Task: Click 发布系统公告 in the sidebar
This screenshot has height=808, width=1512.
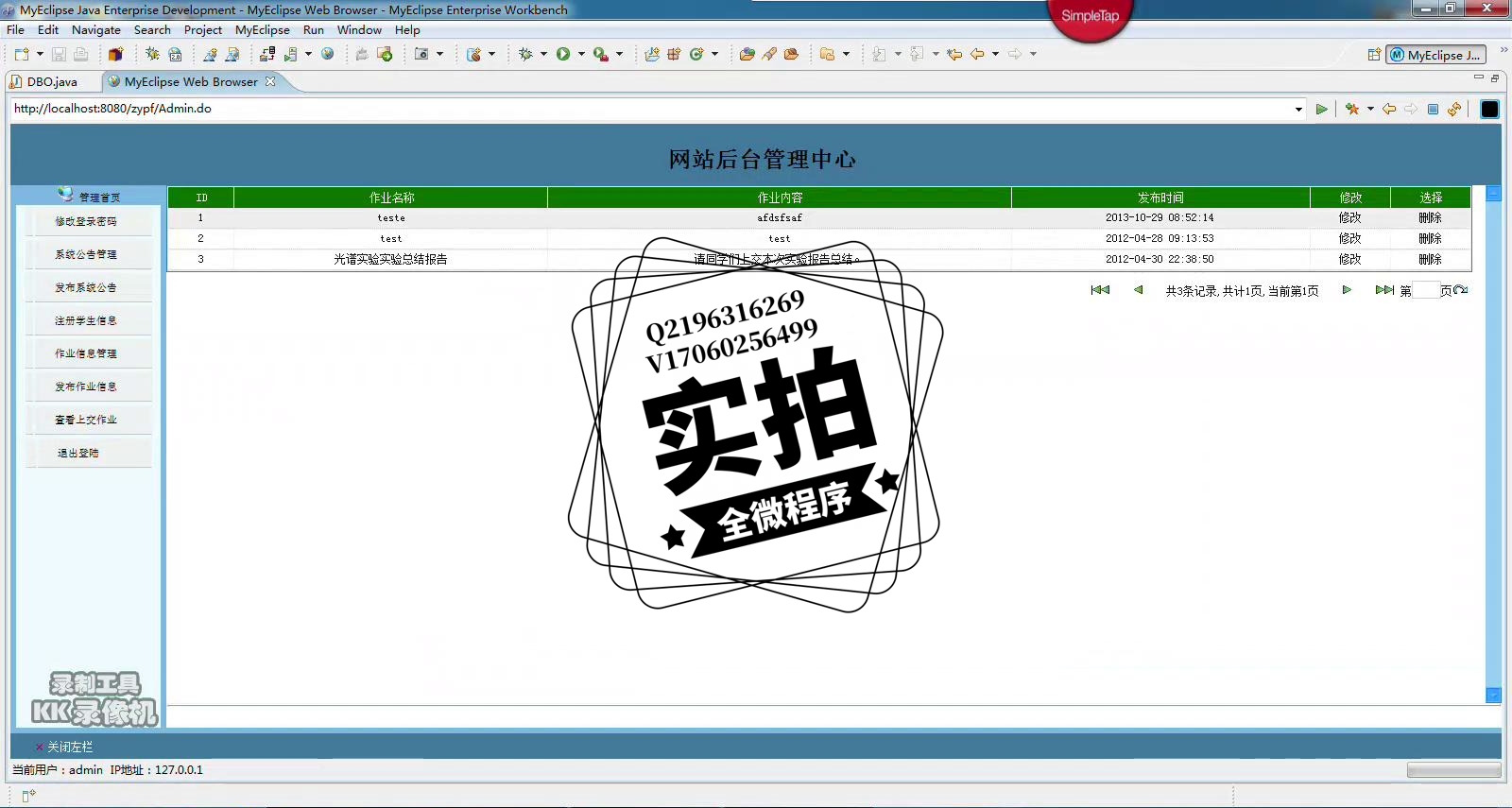Action: [x=86, y=287]
